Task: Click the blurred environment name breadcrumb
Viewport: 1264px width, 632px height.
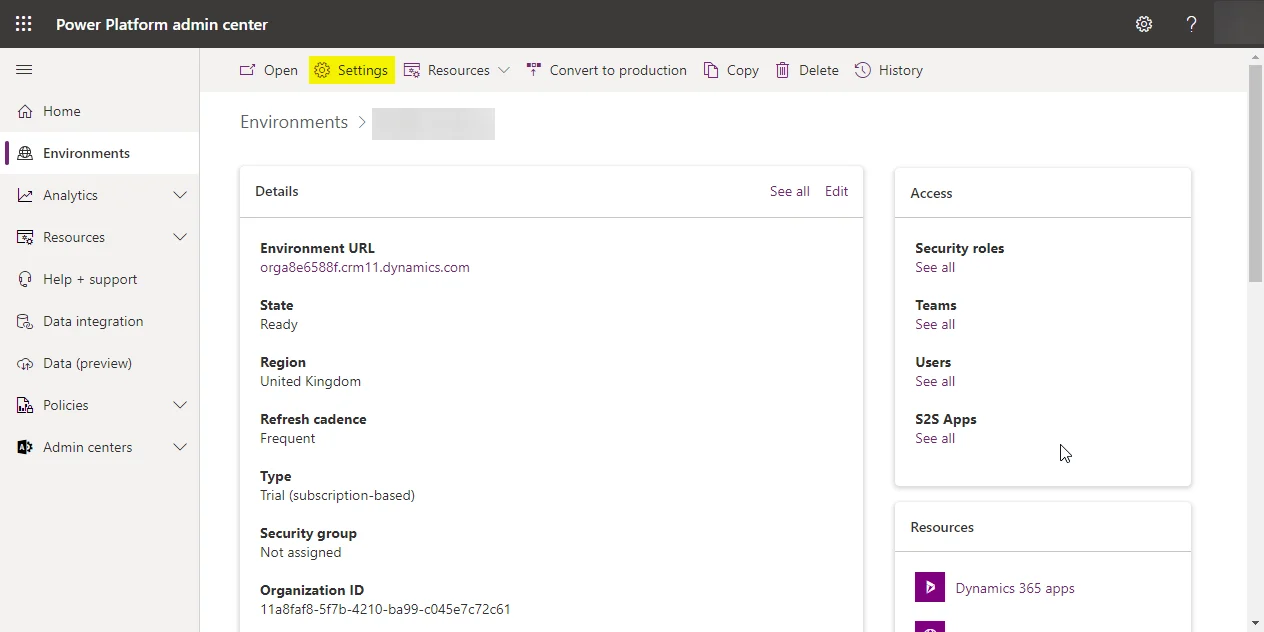Action: [x=433, y=124]
